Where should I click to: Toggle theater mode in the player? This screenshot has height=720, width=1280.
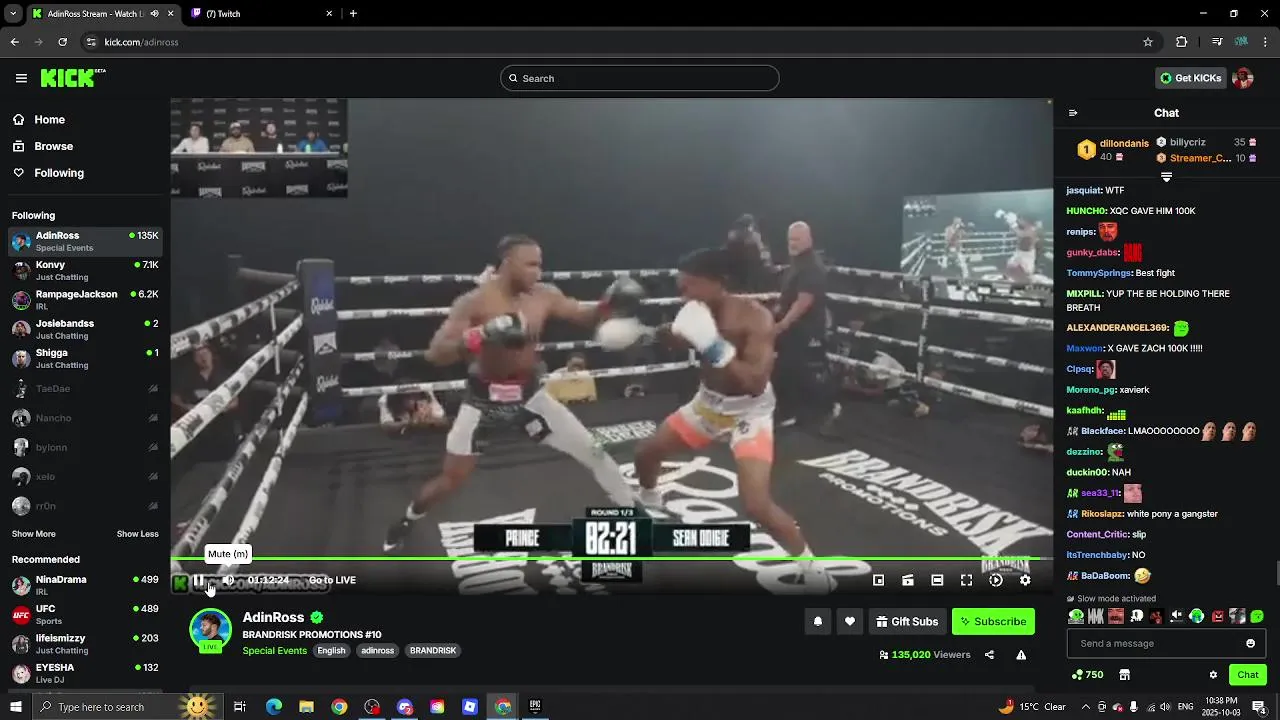937,580
